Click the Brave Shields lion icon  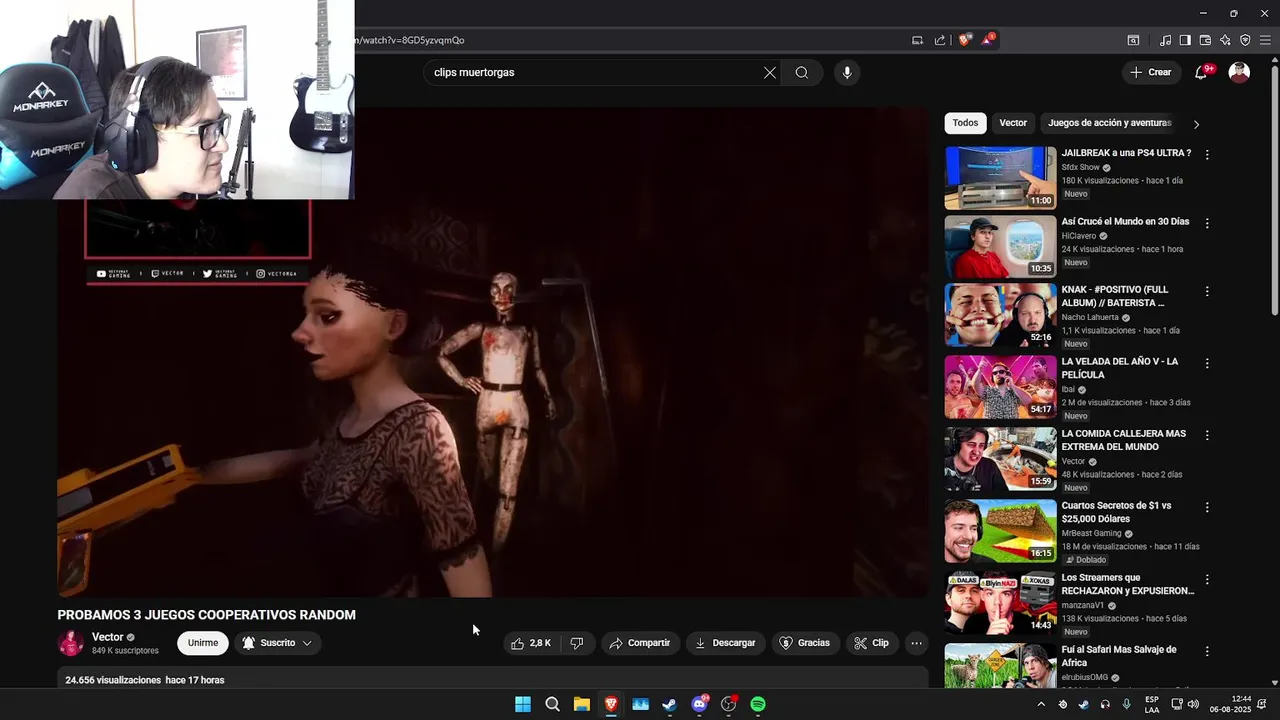click(x=965, y=40)
